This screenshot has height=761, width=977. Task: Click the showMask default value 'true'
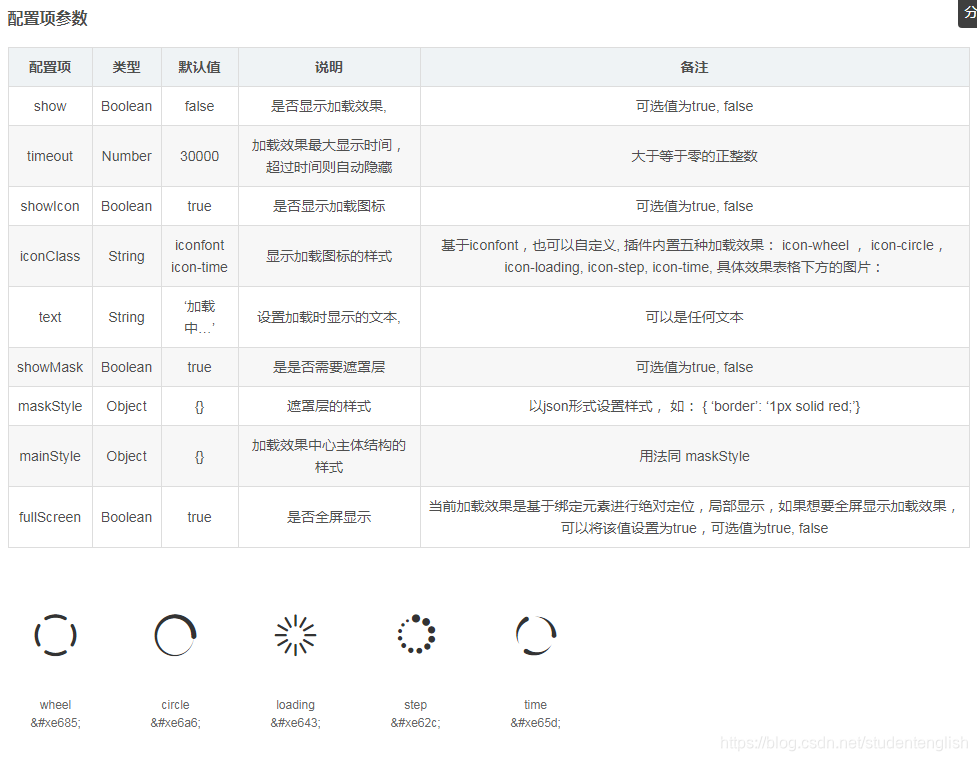pos(199,367)
